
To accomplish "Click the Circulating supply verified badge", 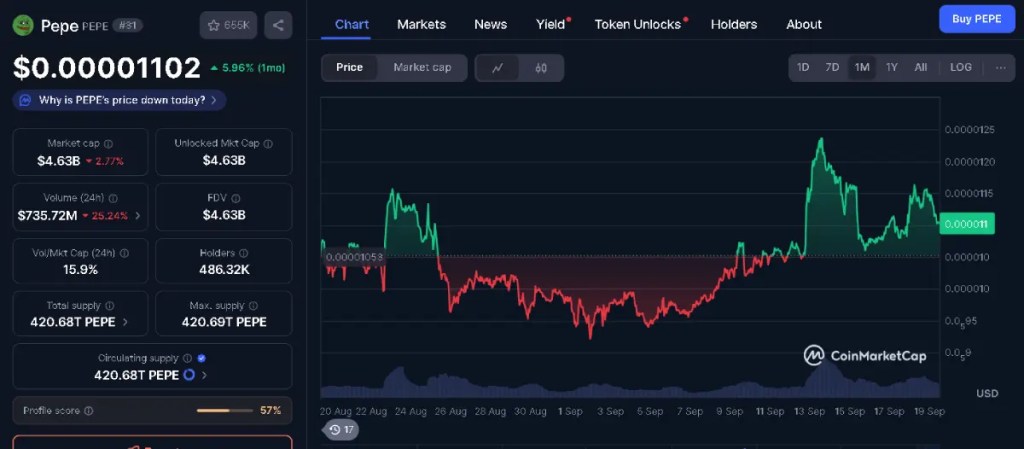I will pos(202,358).
